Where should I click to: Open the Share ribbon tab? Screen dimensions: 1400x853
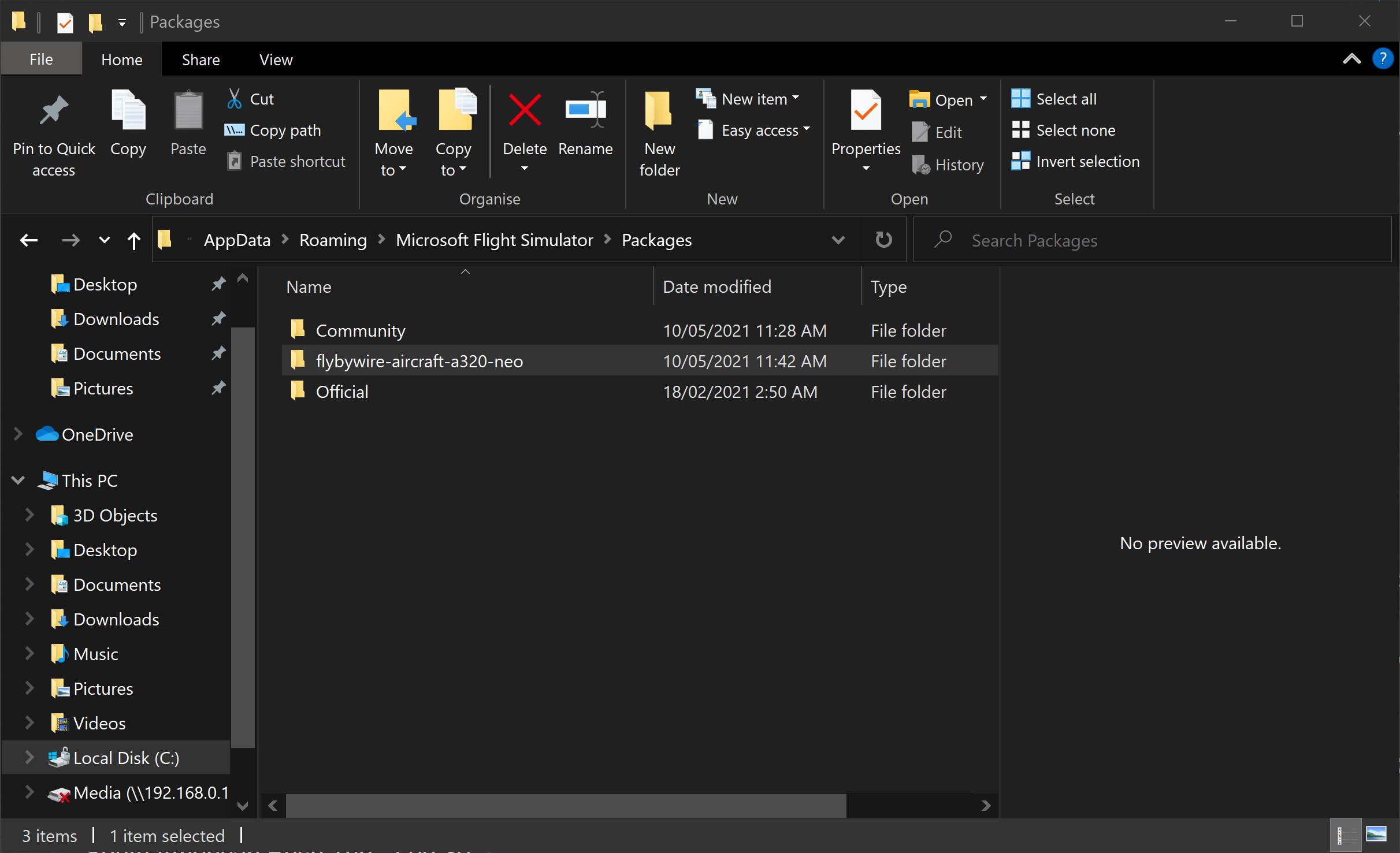tap(200, 59)
